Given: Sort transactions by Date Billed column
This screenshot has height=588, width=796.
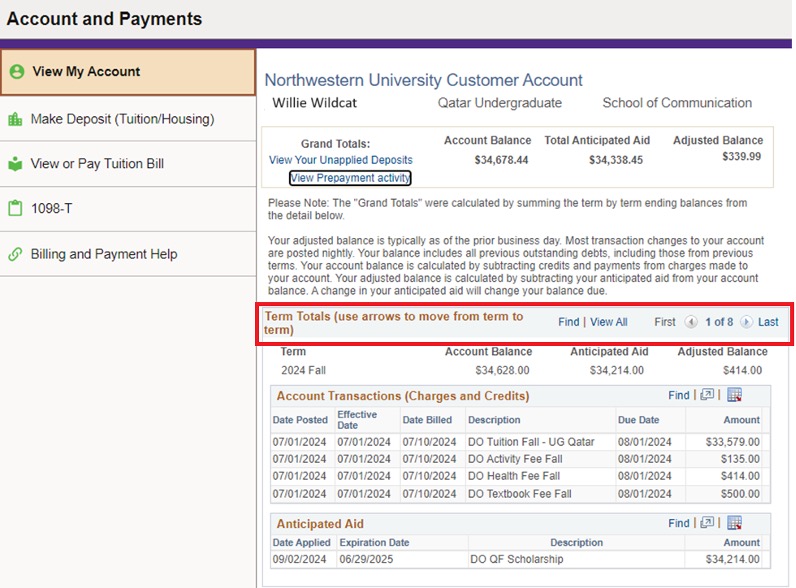Looking at the screenshot, I should (x=427, y=420).
